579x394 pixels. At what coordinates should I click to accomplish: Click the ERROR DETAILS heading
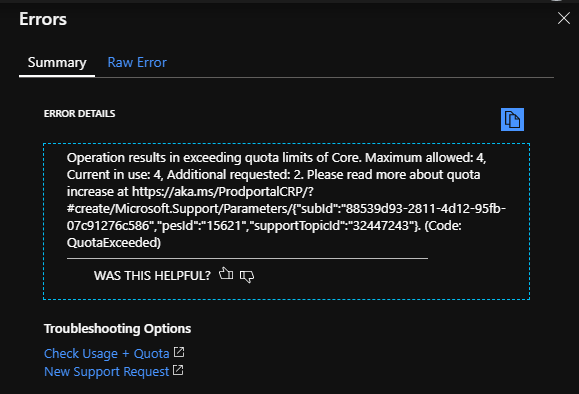79,113
